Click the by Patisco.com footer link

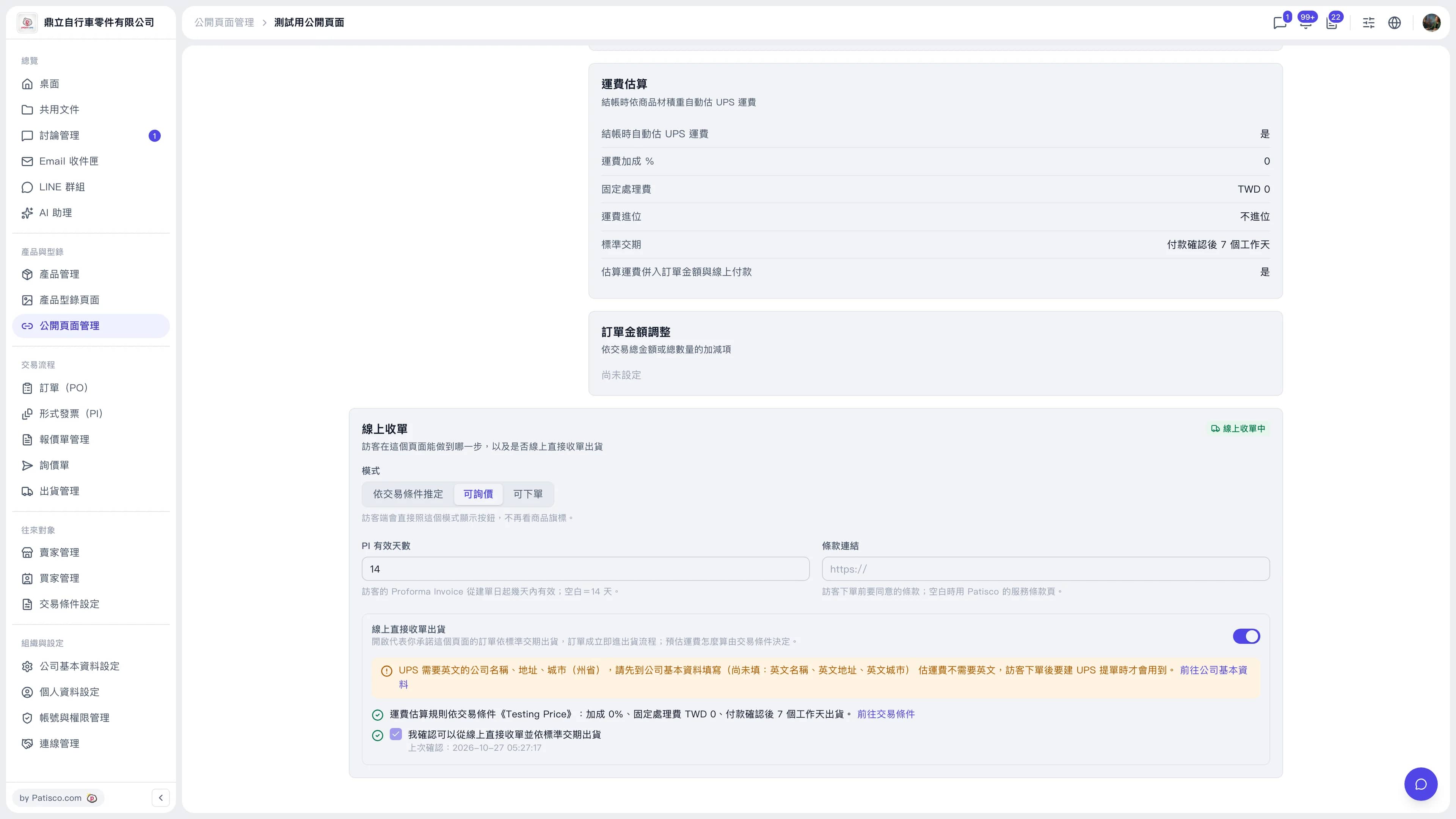58,797
